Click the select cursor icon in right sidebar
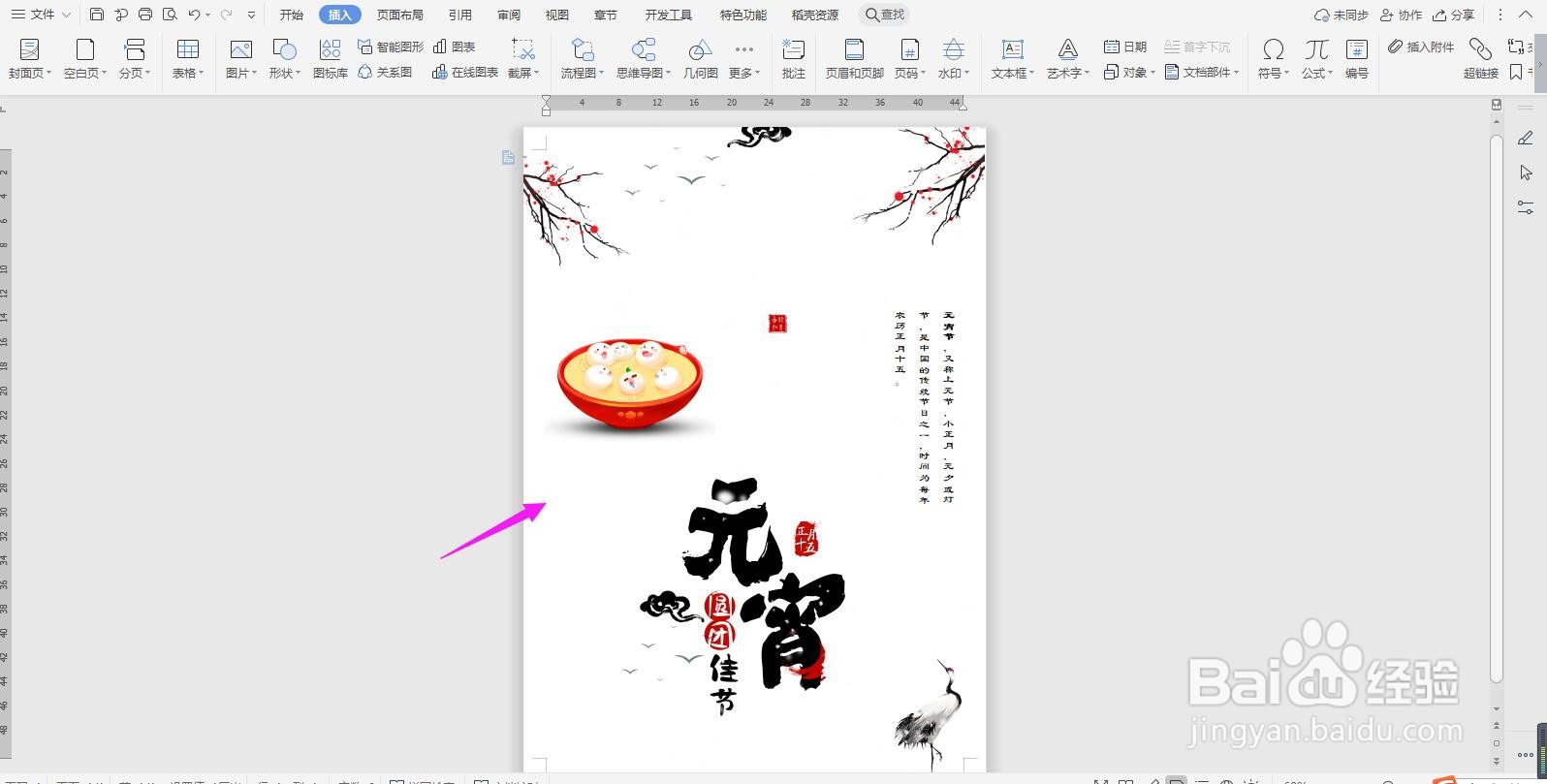Image resolution: width=1547 pixels, height=784 pixels. click(x=1526, y=172)
